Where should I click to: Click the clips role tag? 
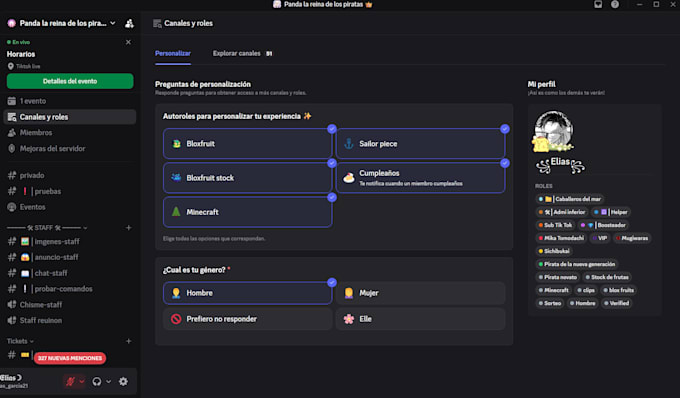585,290
